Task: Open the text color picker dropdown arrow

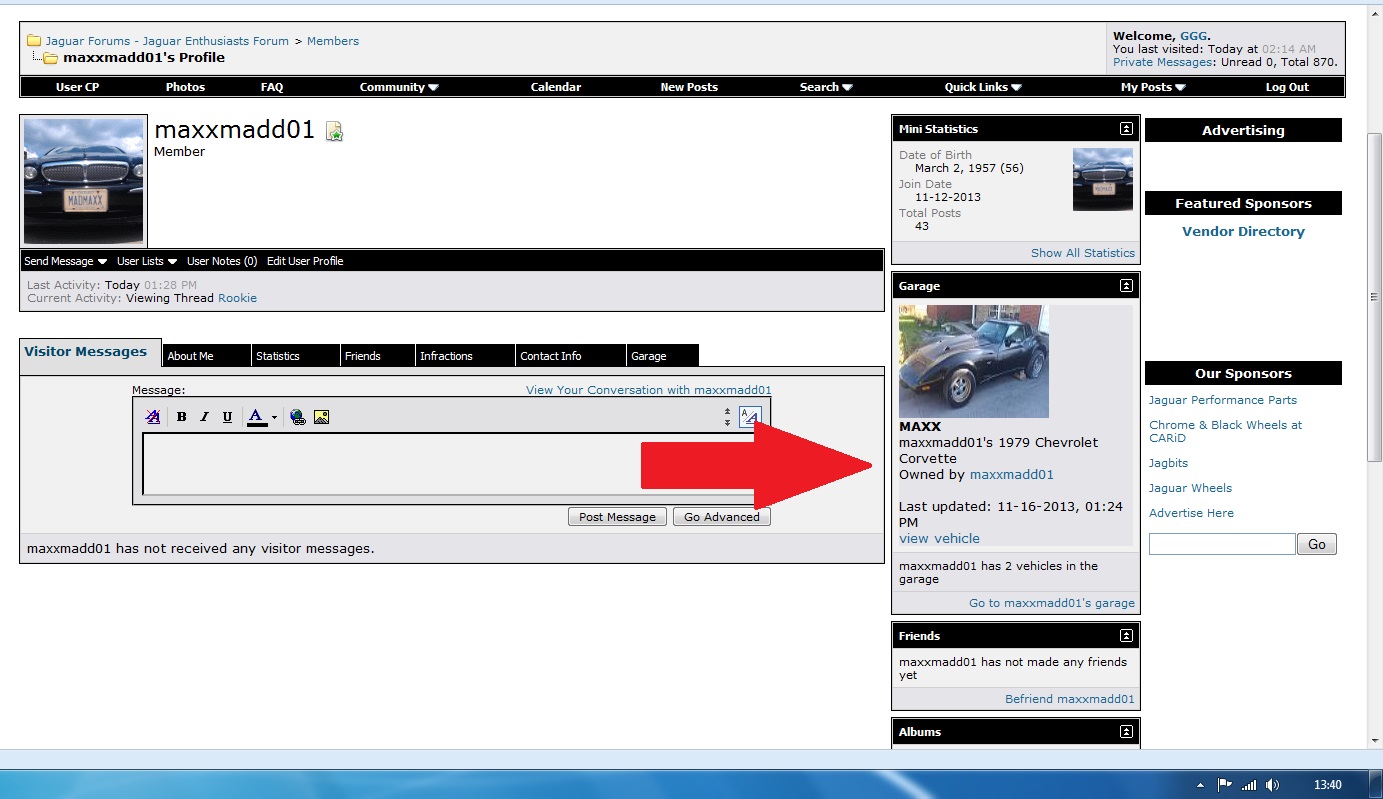Action: tap(274, 418)
